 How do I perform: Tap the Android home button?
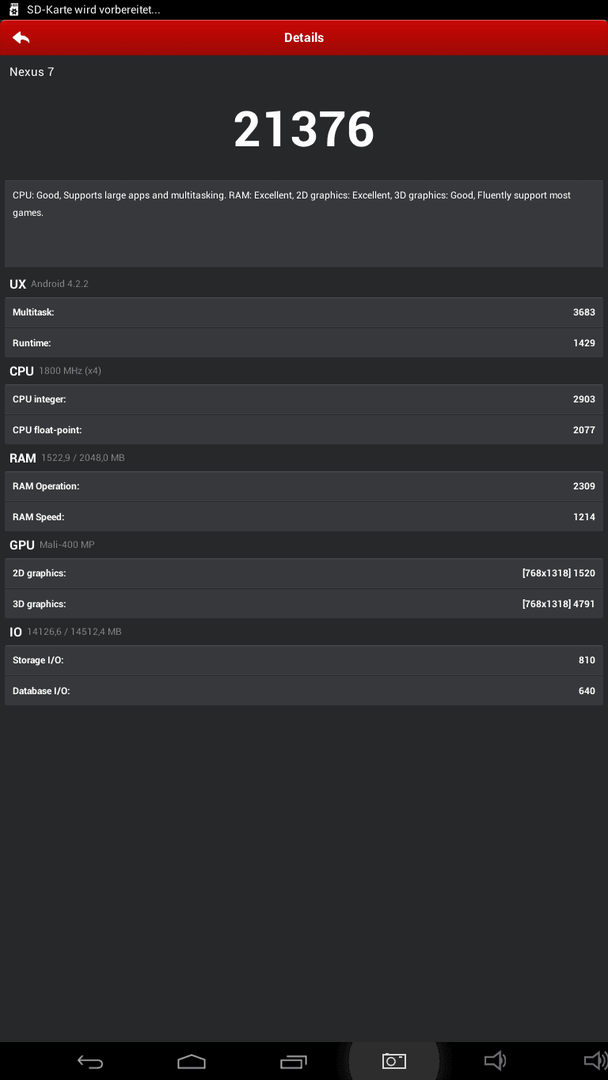[x=191, y=1061]
